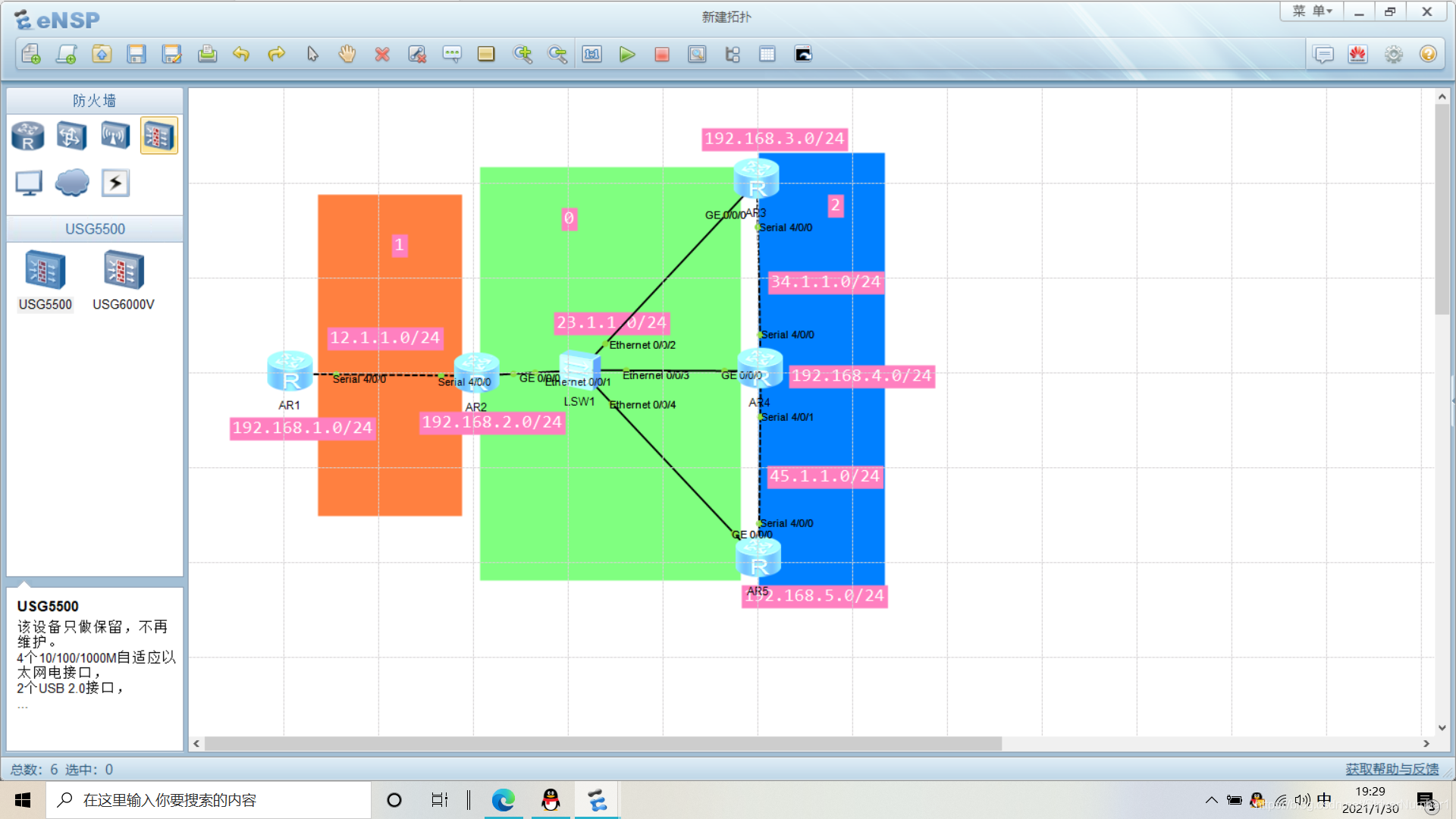Select the rectangle palette drawing tool
1456x819 pixels.
click(486, 55)
